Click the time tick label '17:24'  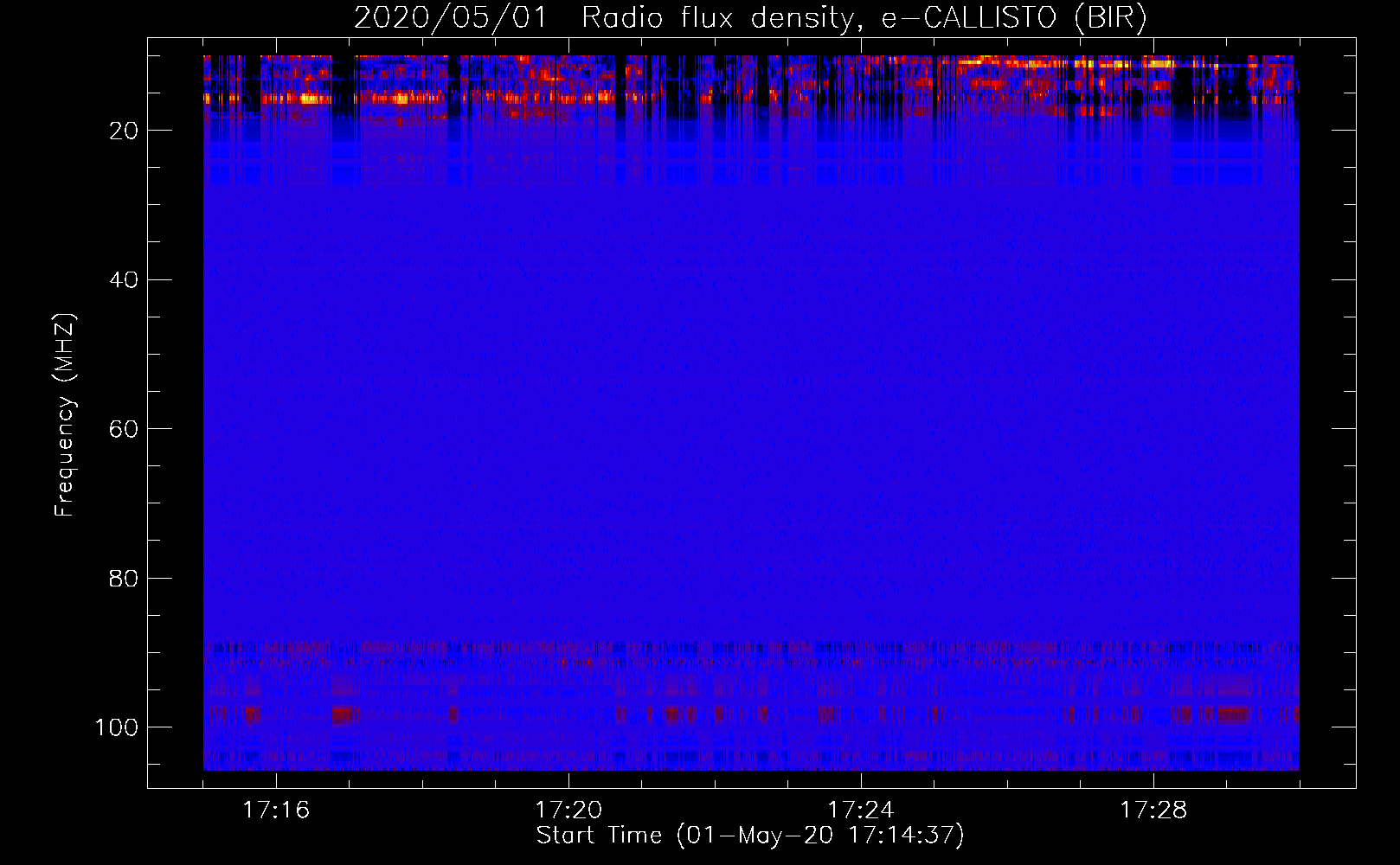pos(861,811)
